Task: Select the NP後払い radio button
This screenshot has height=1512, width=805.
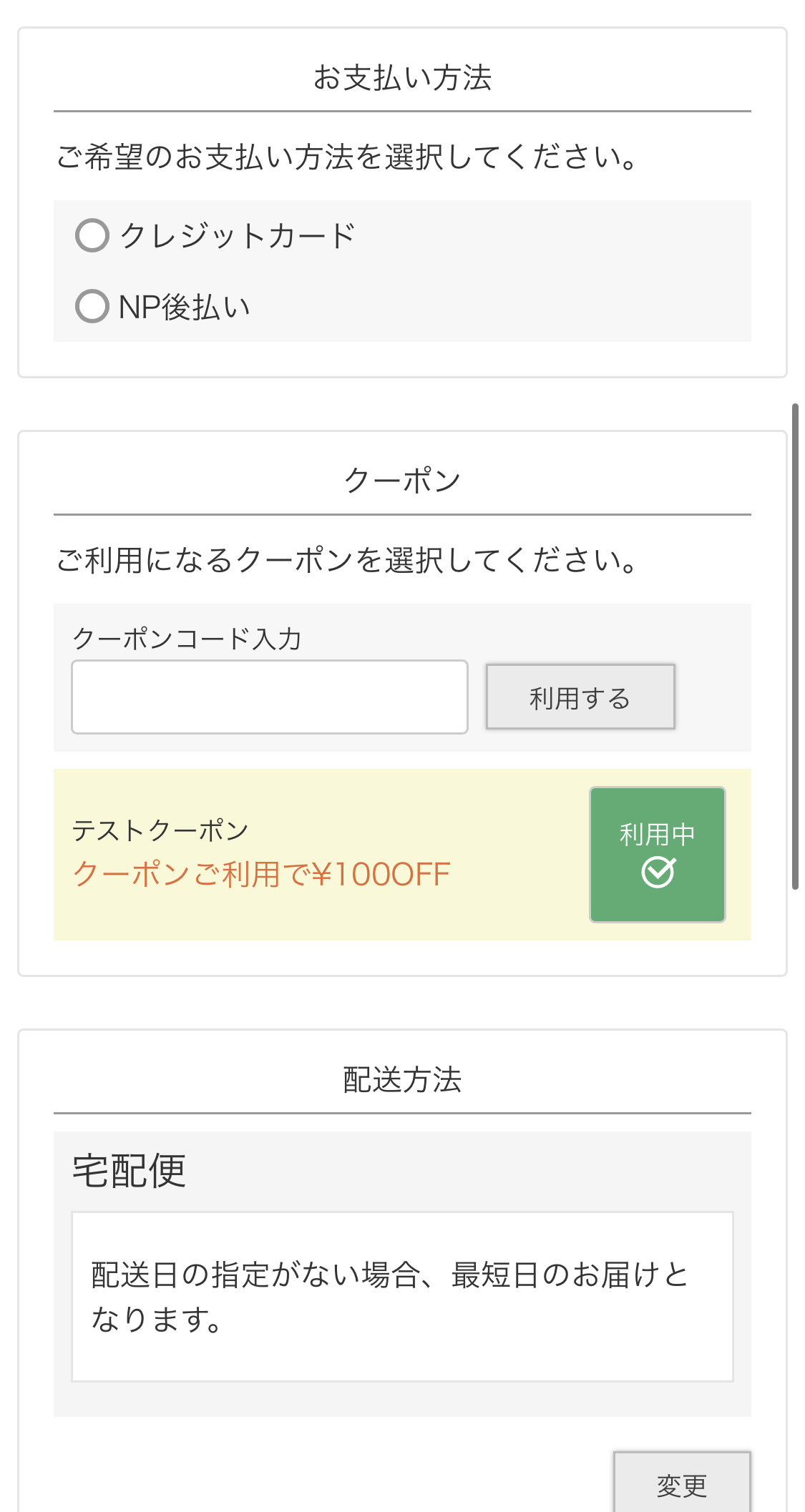Action: 92,306
